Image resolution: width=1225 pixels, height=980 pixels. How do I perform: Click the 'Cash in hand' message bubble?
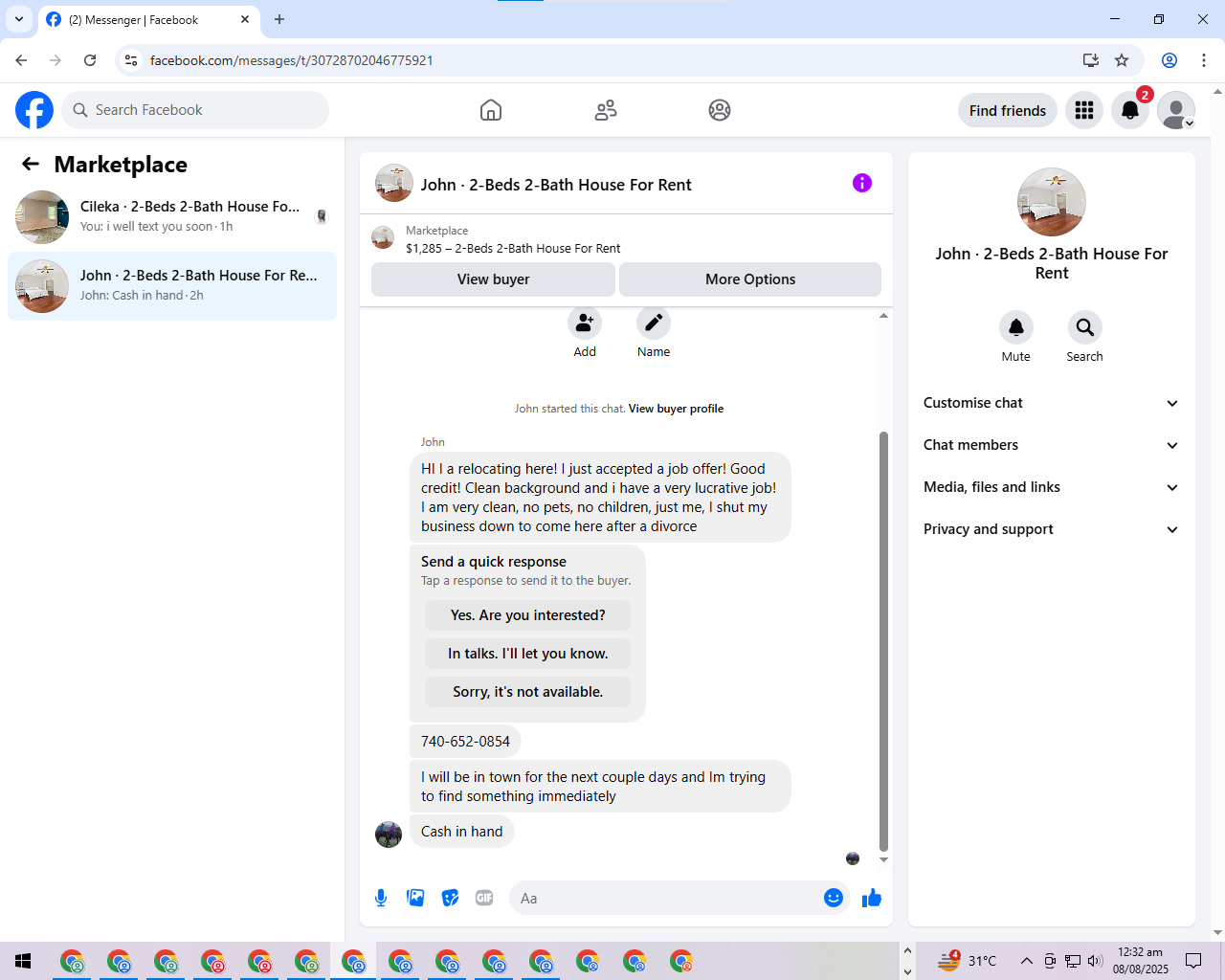click(x=461, y=832)
